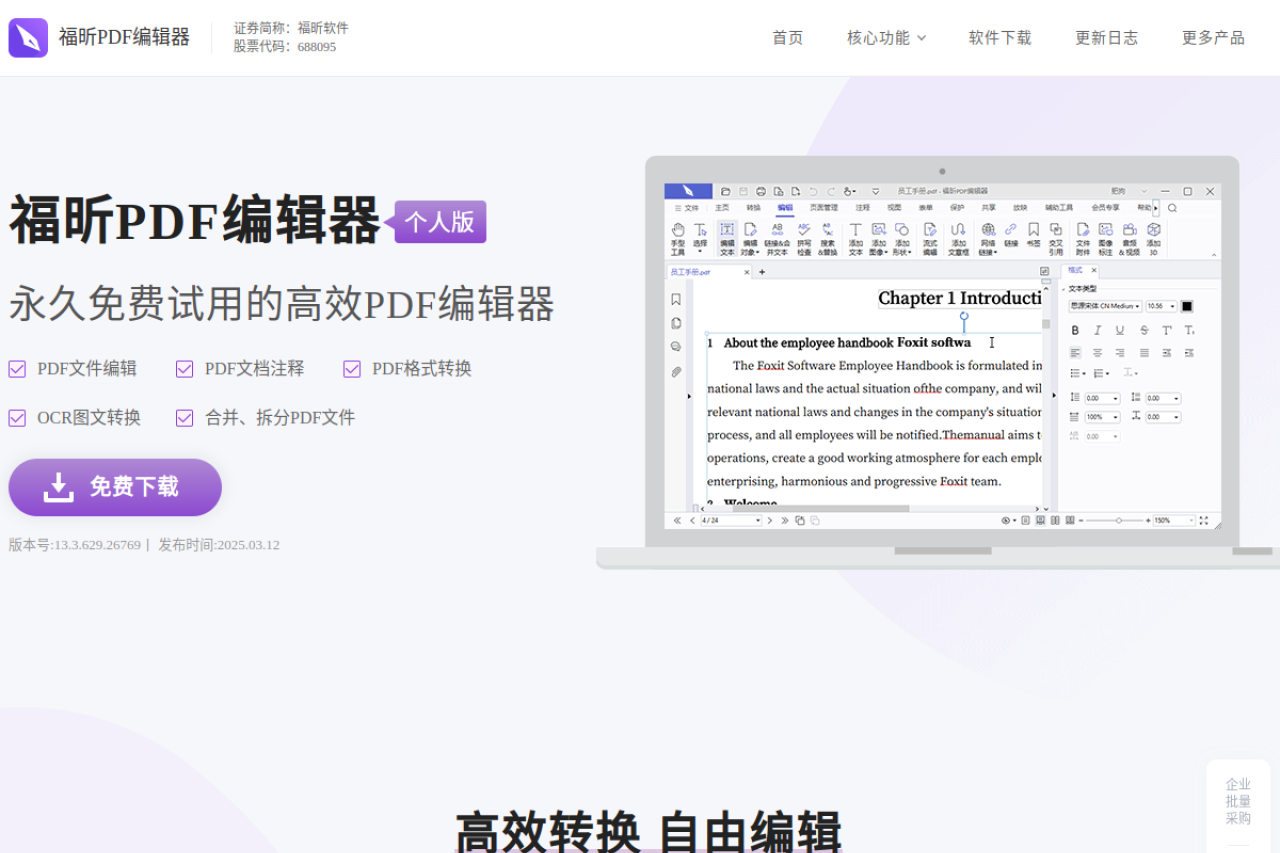Open the attachments paperclip panel in sidebar
This screenshot has height=853, width=1280.
676,371
